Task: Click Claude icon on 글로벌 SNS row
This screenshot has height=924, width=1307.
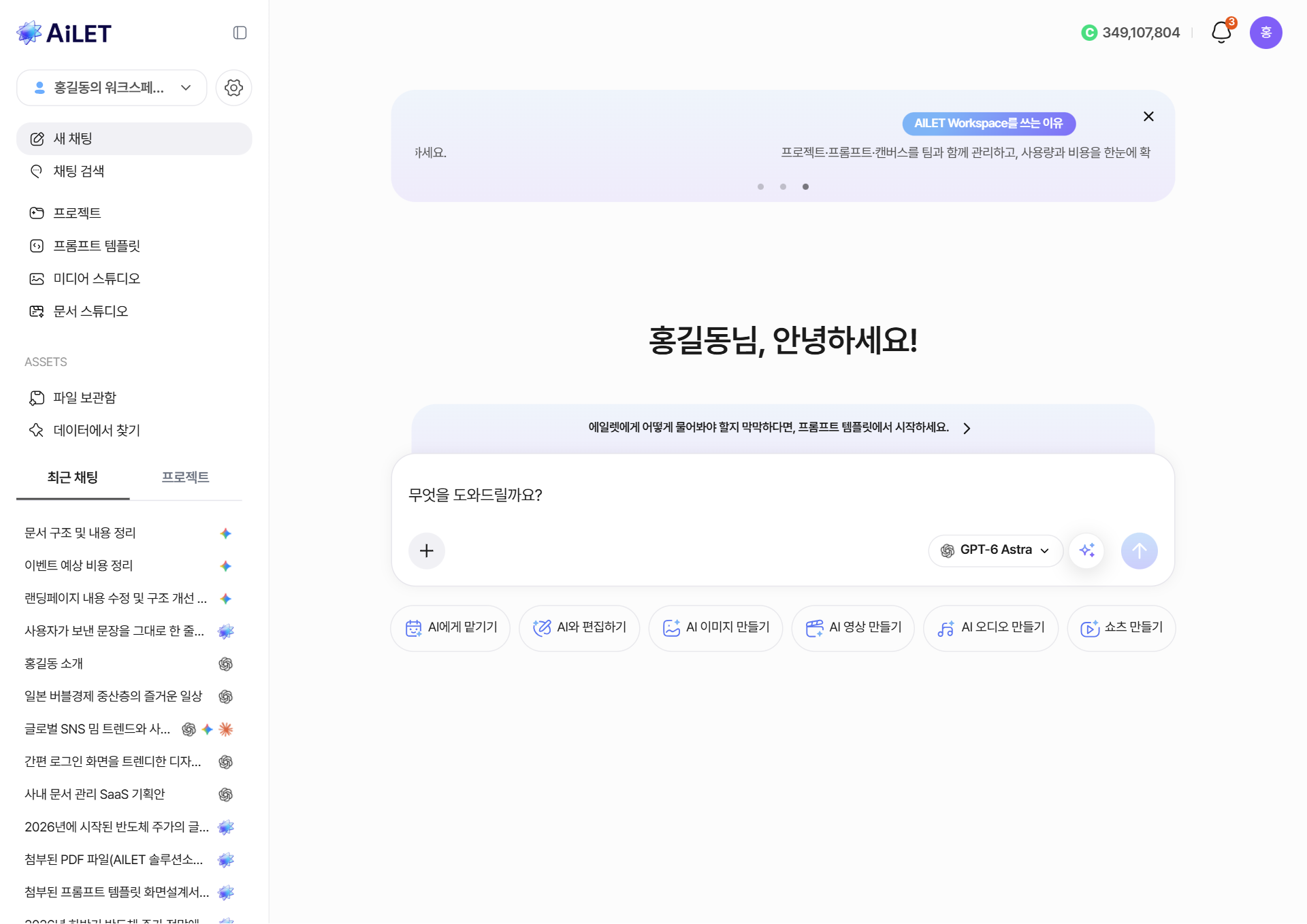Action: click(226, 729)
